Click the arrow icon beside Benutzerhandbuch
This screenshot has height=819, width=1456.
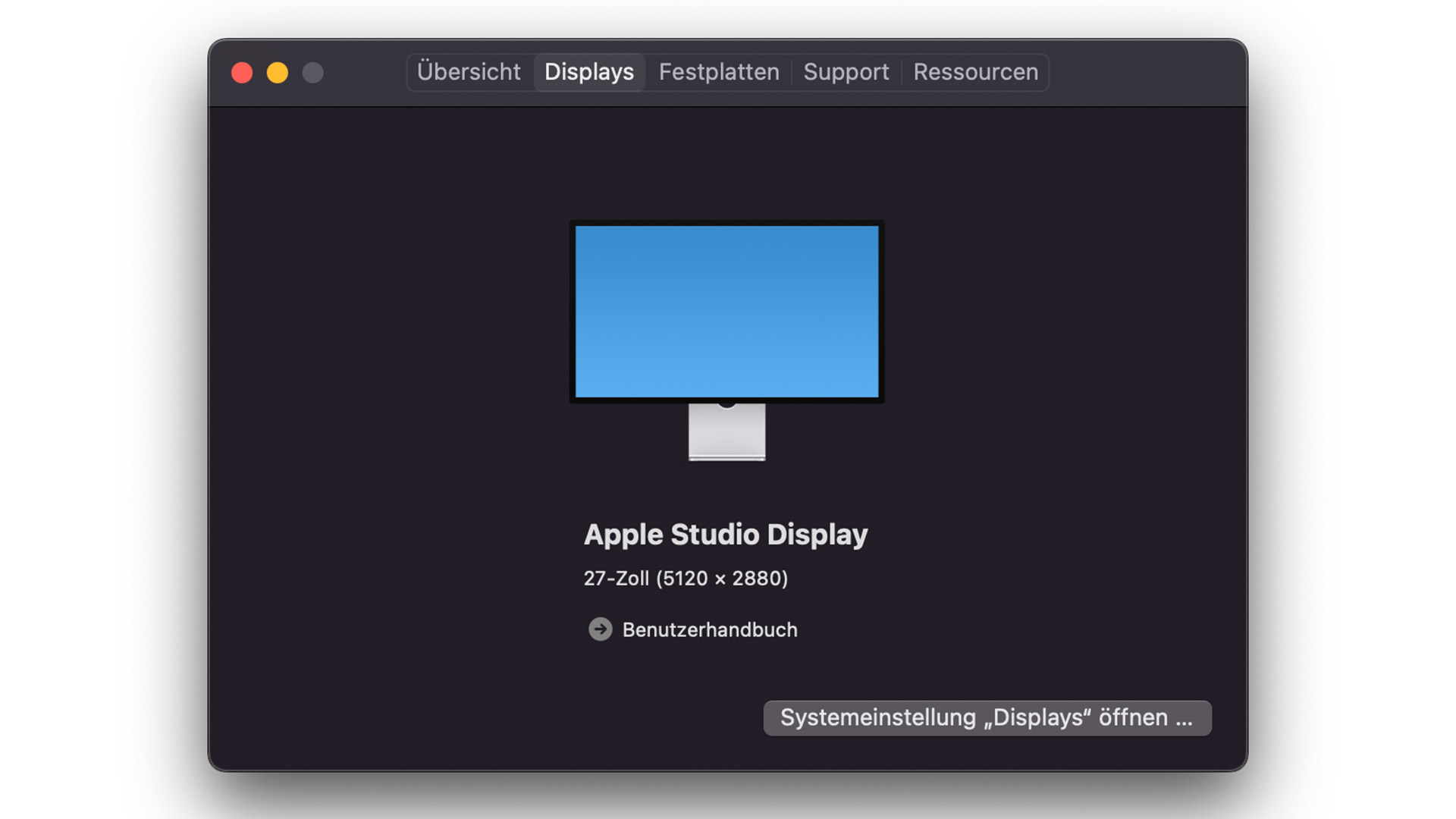click(x=600, y=629)
